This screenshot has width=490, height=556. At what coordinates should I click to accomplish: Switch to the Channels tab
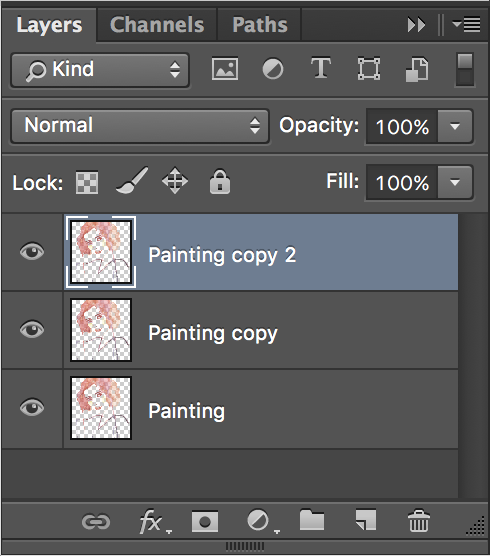coord(157,25)
